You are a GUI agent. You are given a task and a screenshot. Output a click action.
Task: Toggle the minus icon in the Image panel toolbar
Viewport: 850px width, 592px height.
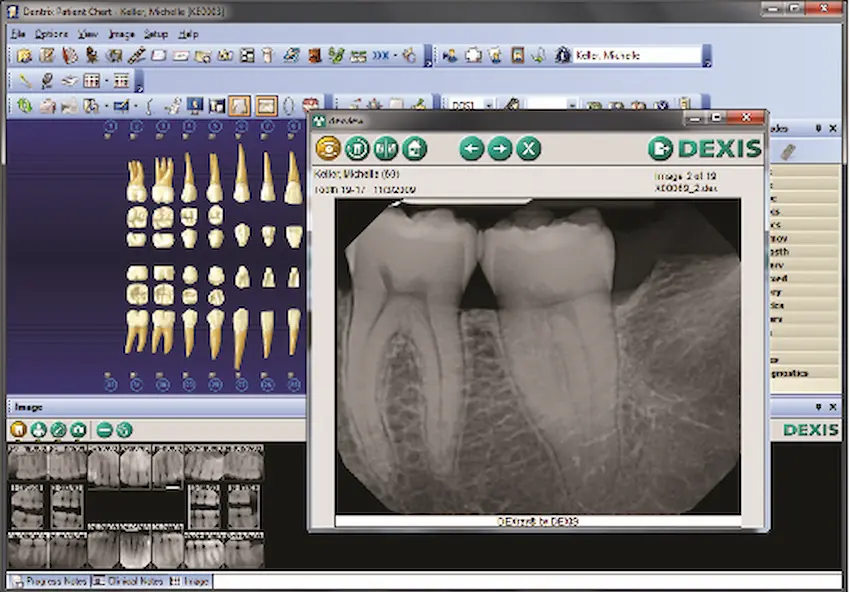point(105,430)
